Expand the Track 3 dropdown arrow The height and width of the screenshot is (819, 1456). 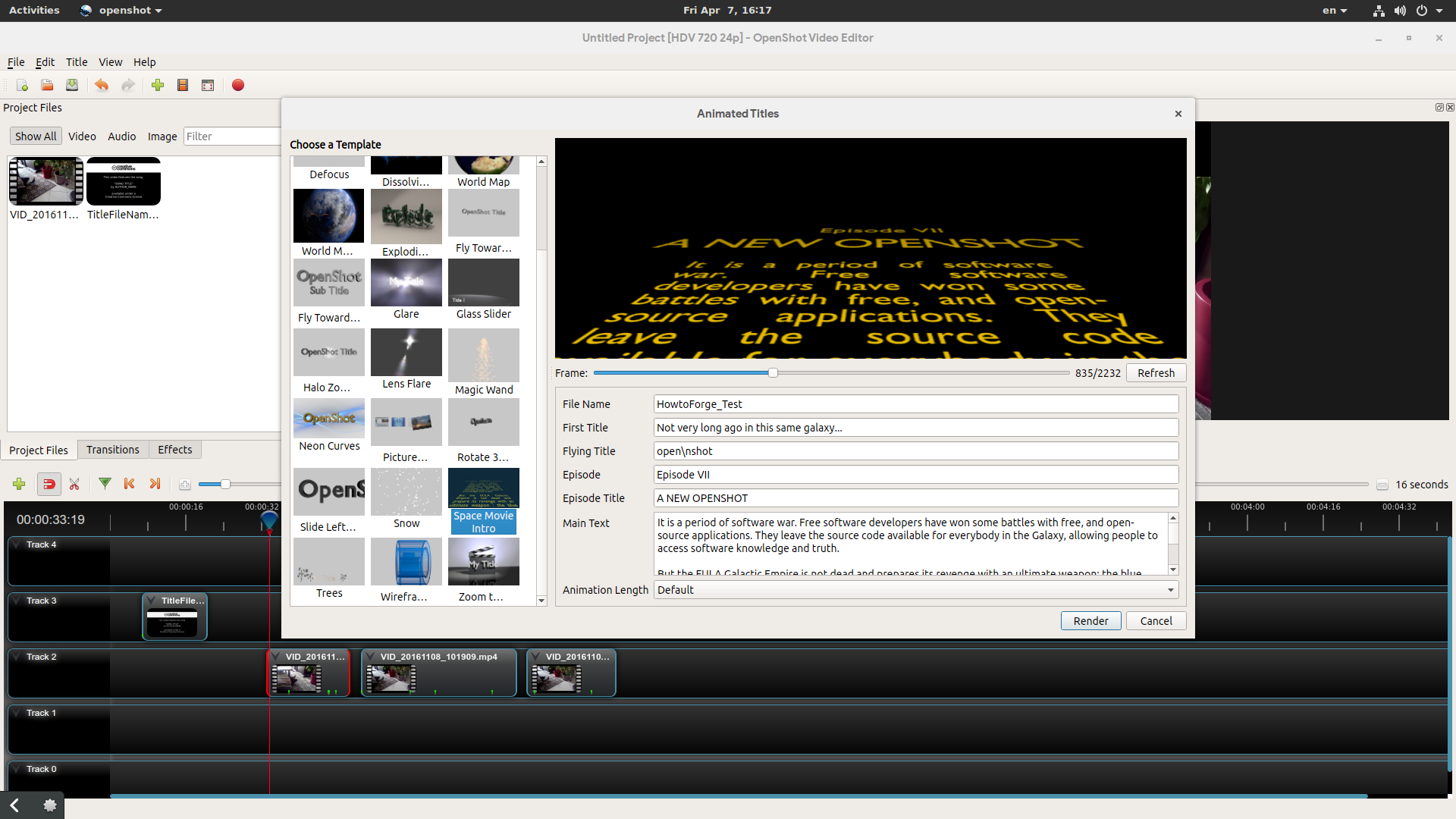point(17,601)
